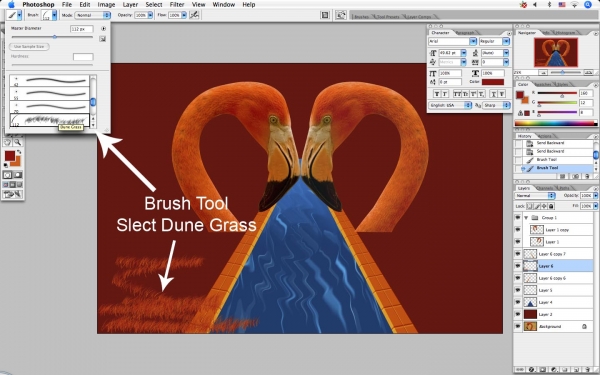Open the English: USA language dropdown
Viewport: 600px width, 375px height.
pyautogui.click(x=450, y=105)
